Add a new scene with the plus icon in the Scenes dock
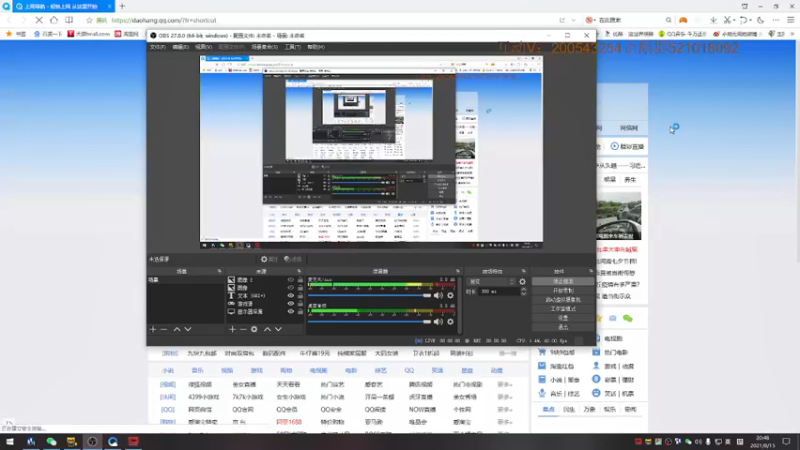The width and height of the screenshot is (800, 450). (x=153, y=330)
